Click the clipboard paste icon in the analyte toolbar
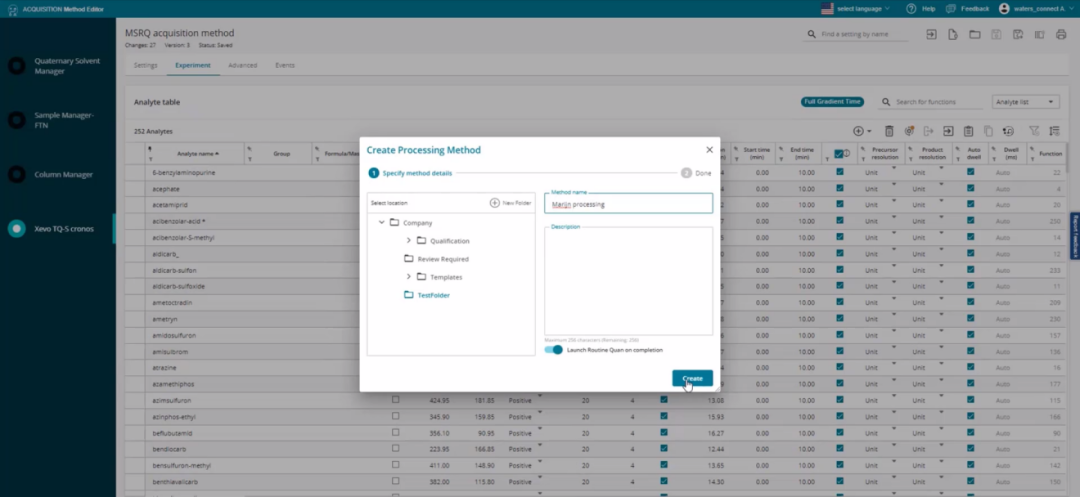Screen dimensions: 1080x497 (x=968, y=131)
